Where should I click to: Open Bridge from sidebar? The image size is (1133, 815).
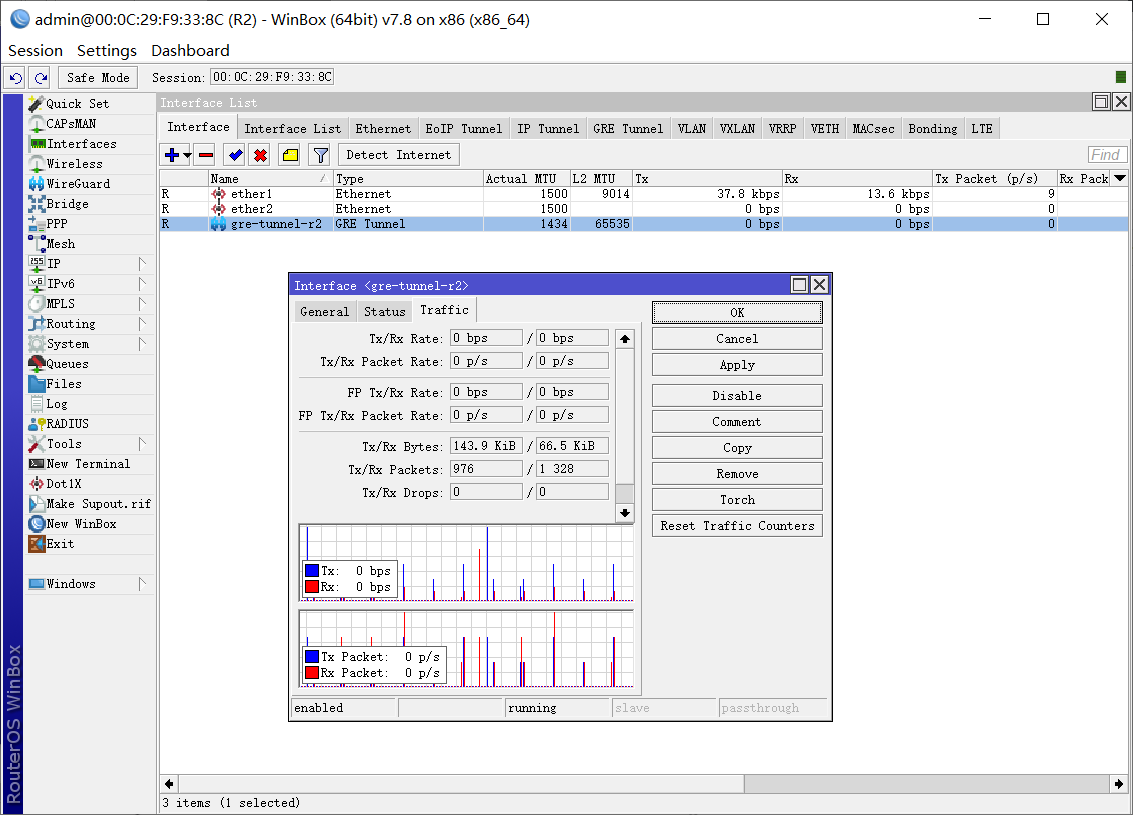pyautogui.click(x=67, y=204)
